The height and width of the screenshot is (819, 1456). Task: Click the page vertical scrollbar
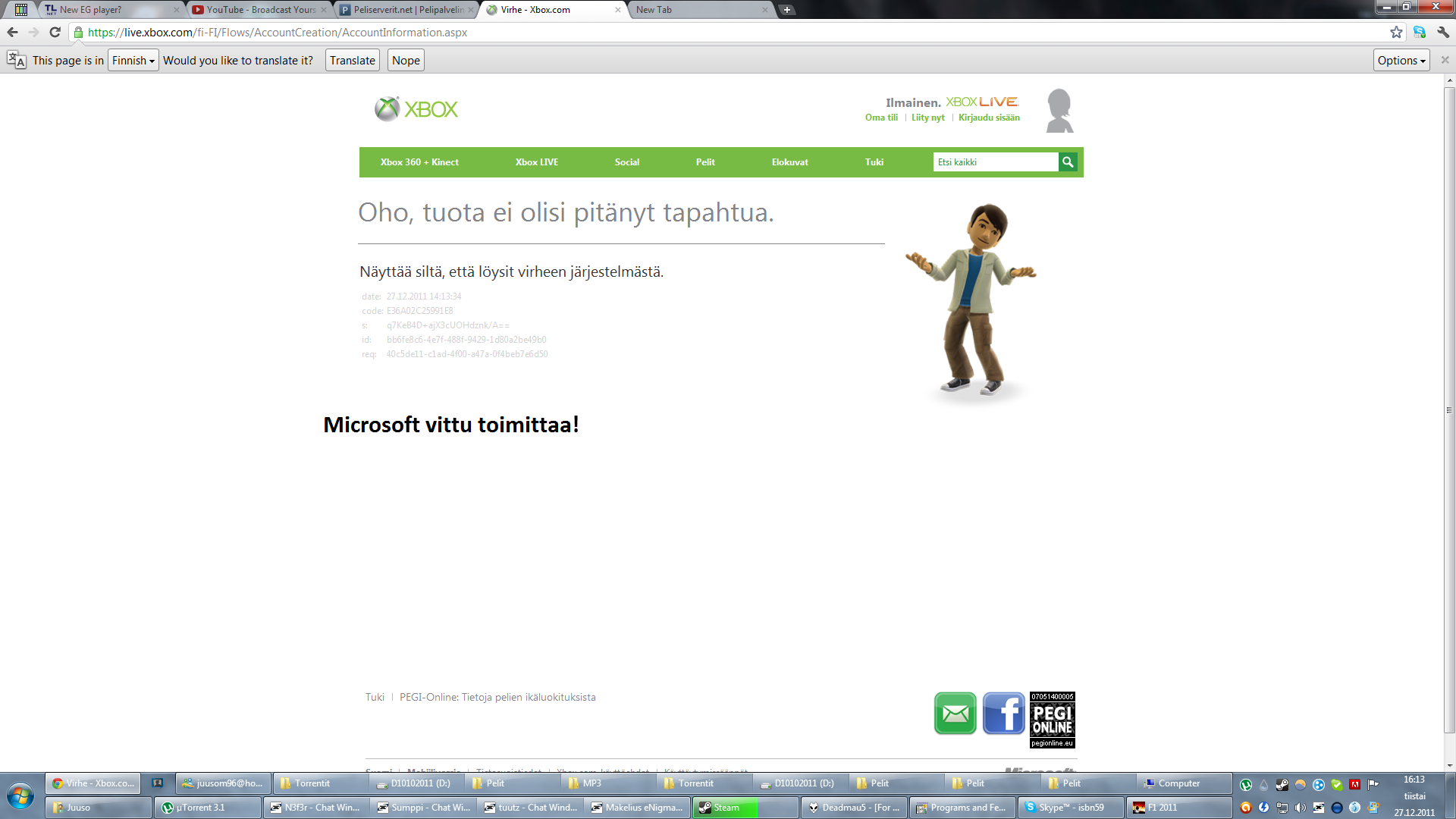[x=1449, y=410]
